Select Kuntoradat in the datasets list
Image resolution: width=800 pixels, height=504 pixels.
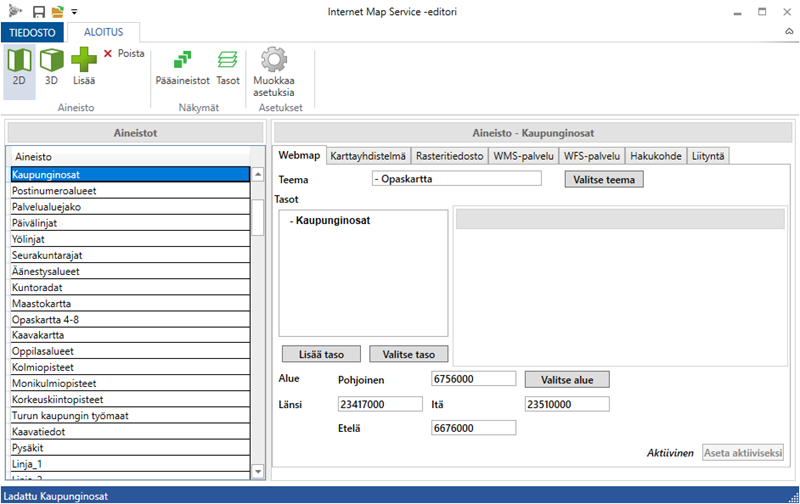tap(131, 287)
